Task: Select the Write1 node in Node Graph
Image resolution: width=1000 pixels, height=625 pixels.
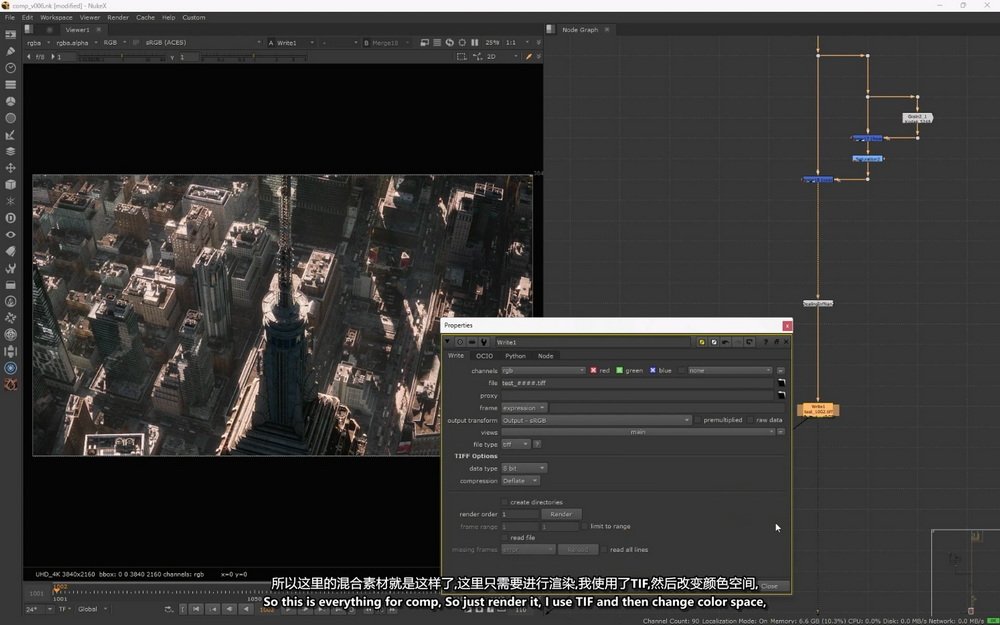Action: point(818,409)
